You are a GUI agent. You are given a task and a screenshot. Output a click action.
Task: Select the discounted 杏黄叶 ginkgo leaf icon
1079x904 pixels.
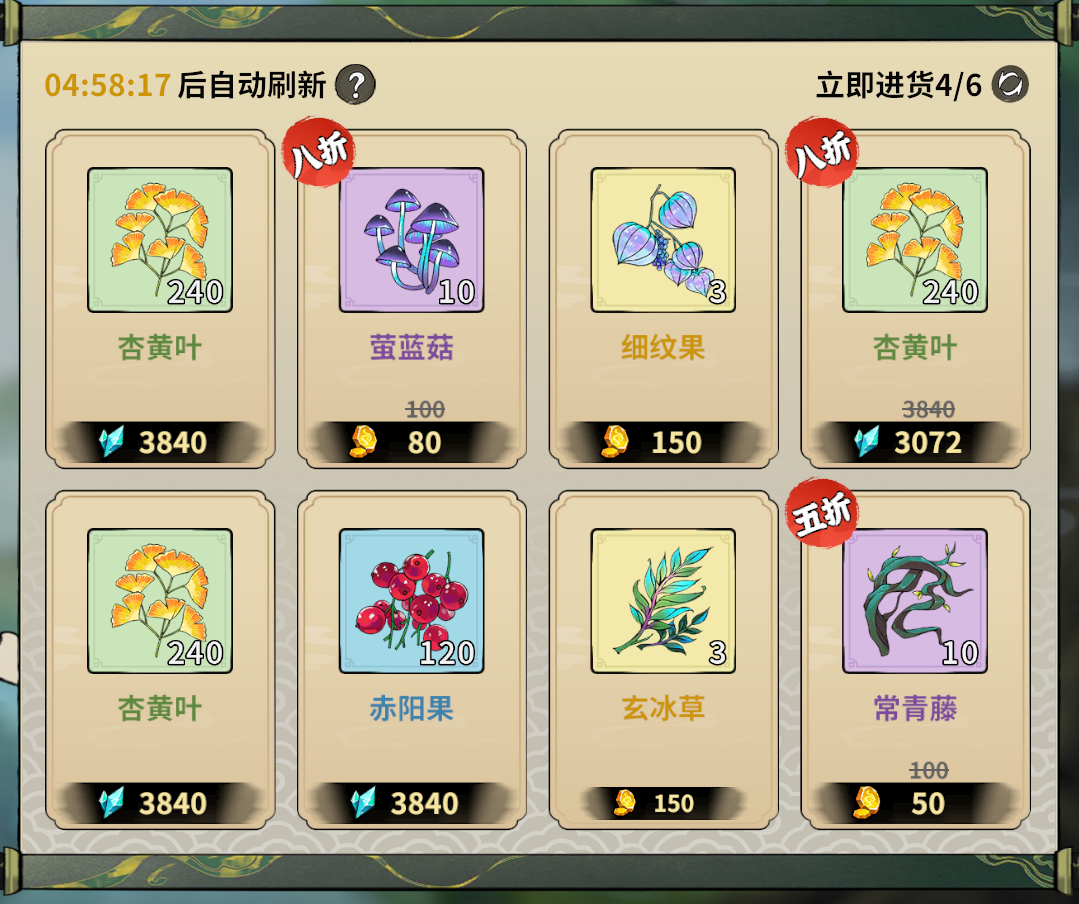click(x=915, y=240)
